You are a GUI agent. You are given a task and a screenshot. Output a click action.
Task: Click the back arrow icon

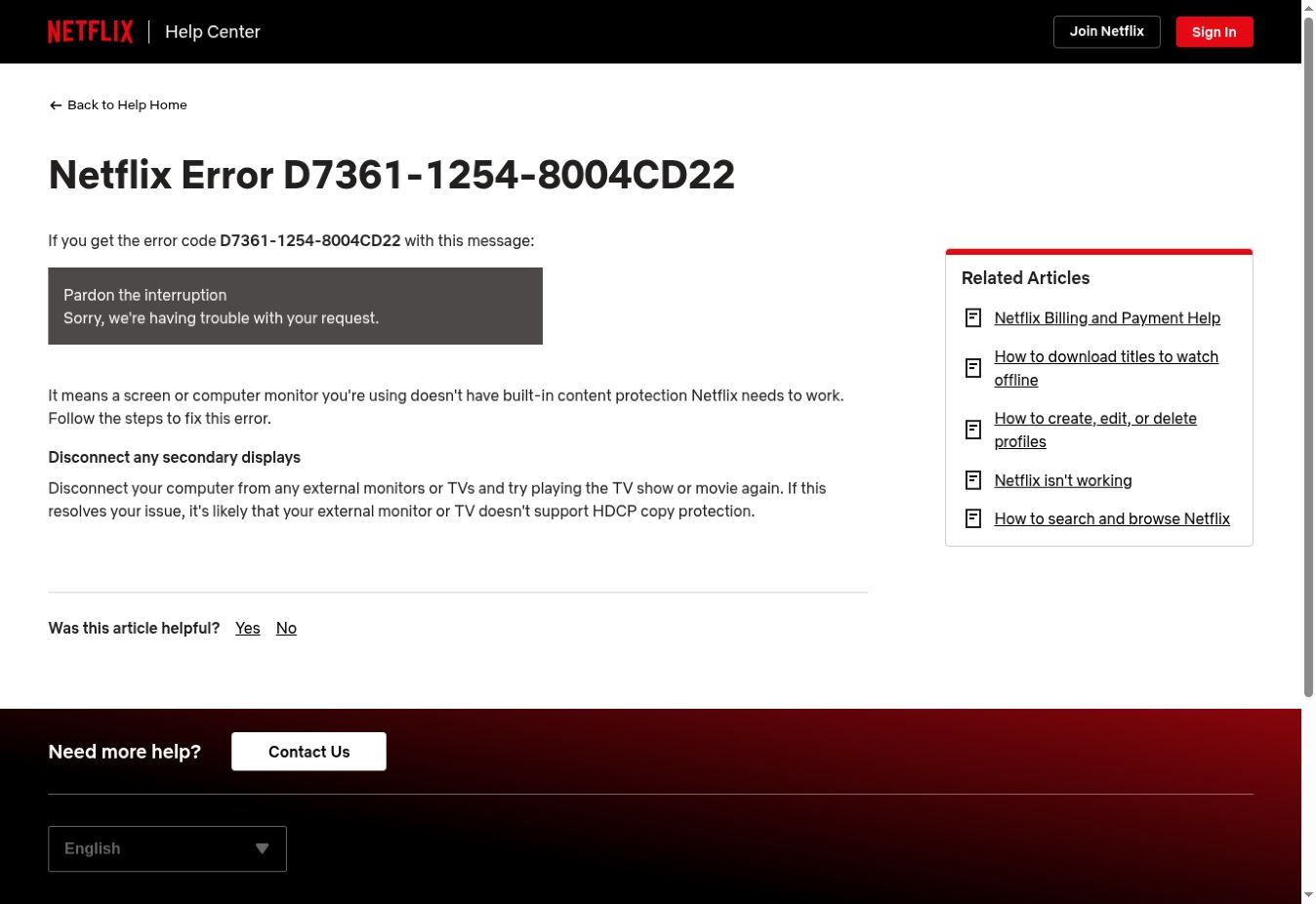pos(56,105)
